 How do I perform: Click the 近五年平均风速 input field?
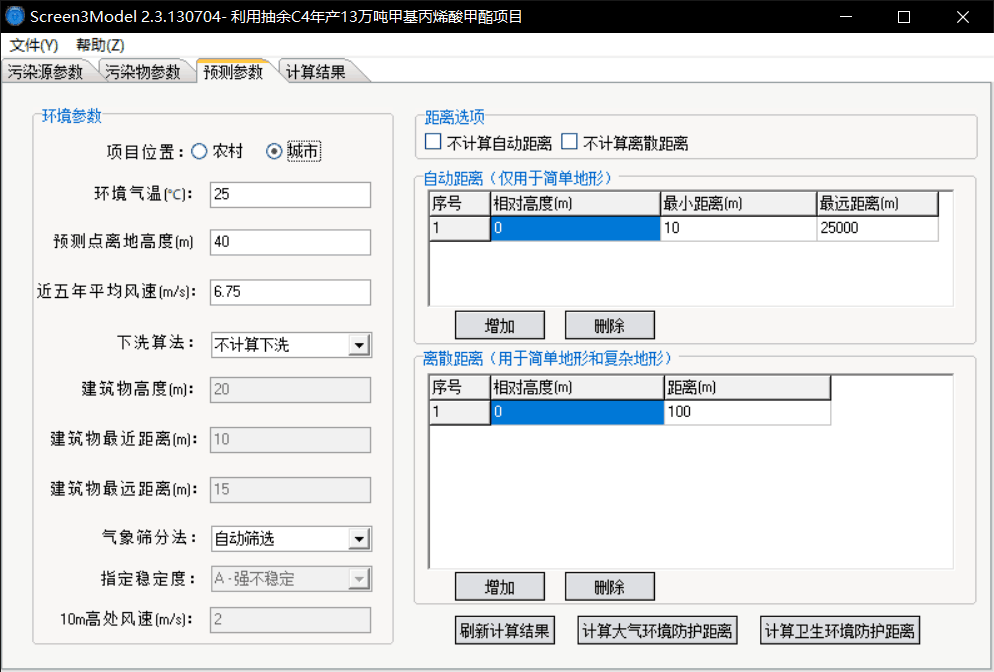point(290,292)
